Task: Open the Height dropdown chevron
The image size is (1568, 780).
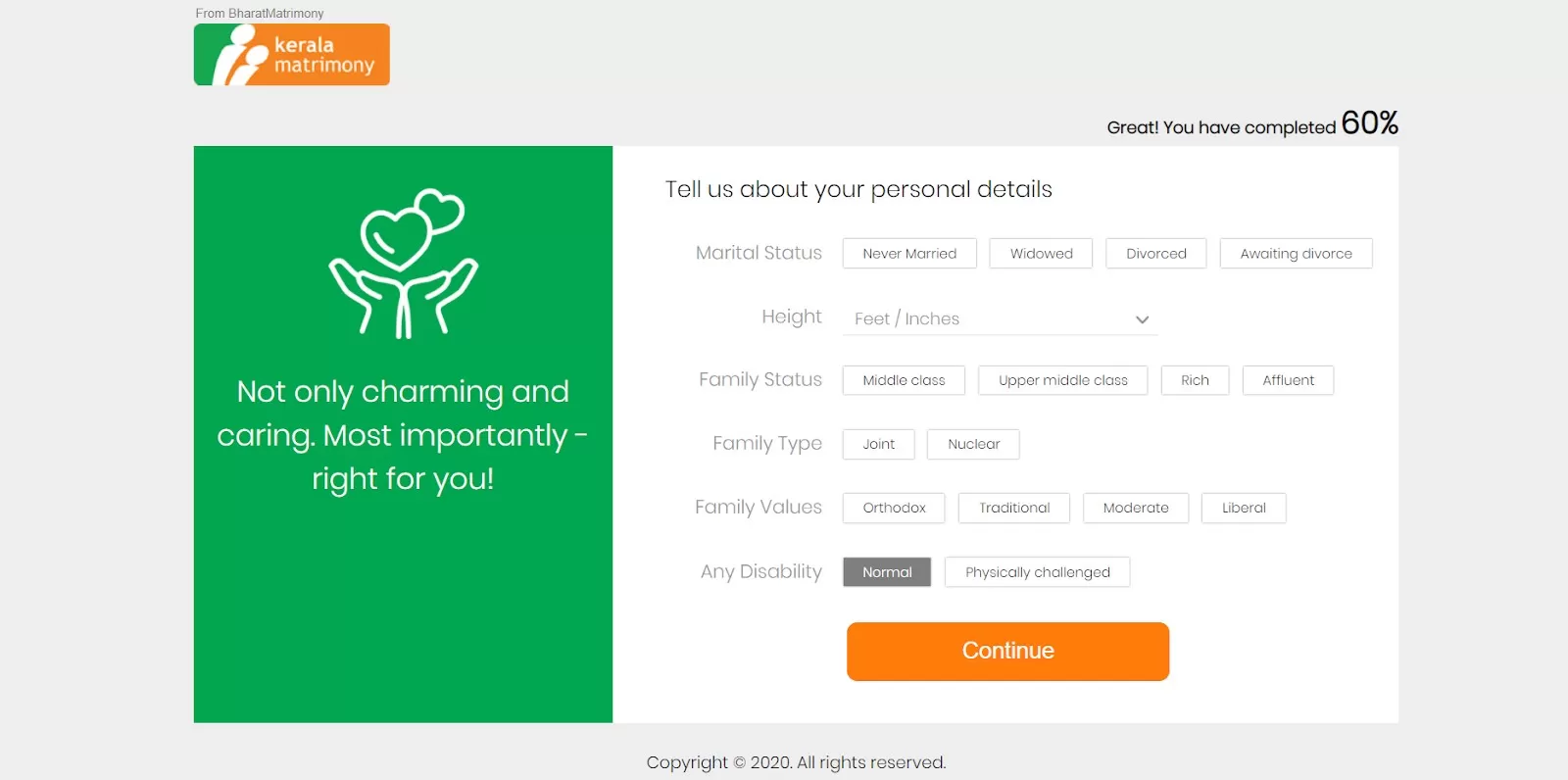Action: [x=1142, y=319]
